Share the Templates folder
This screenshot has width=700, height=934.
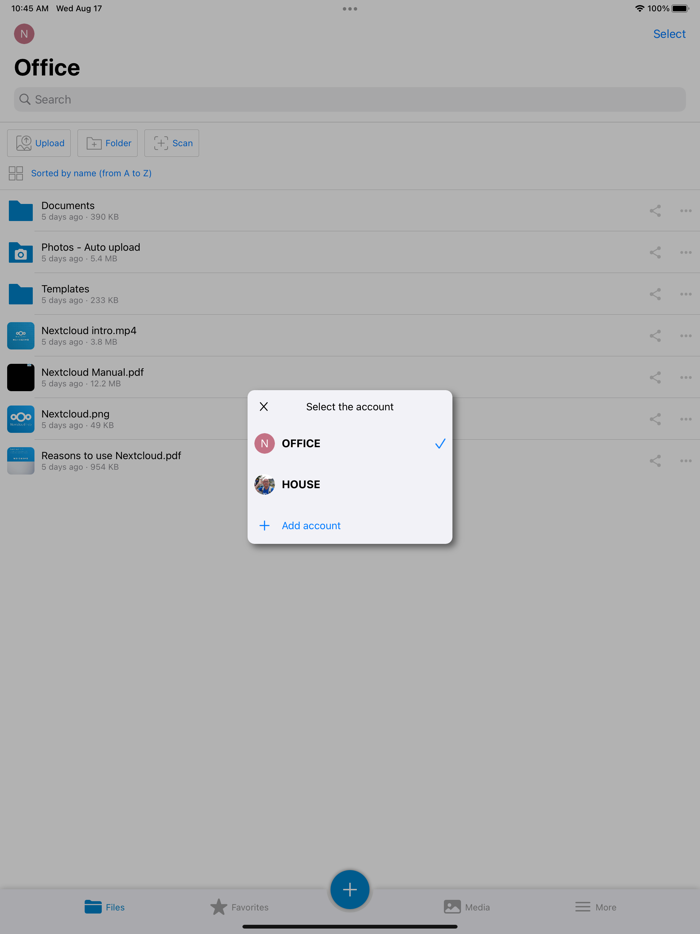pyautogui.click(x=655, y=294)
